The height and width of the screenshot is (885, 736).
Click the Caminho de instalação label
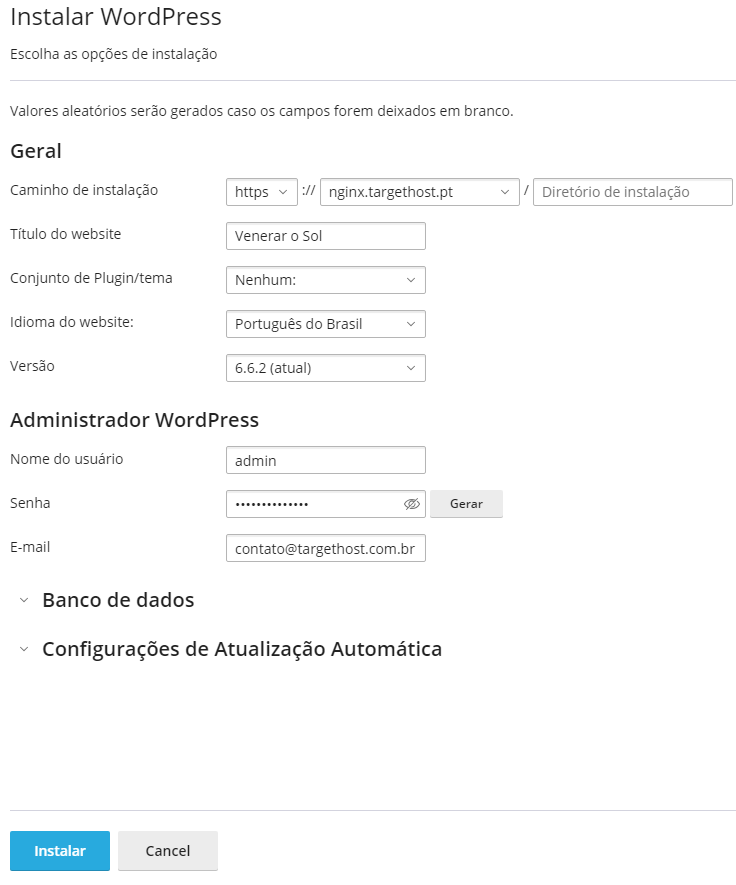click(84, 190)
